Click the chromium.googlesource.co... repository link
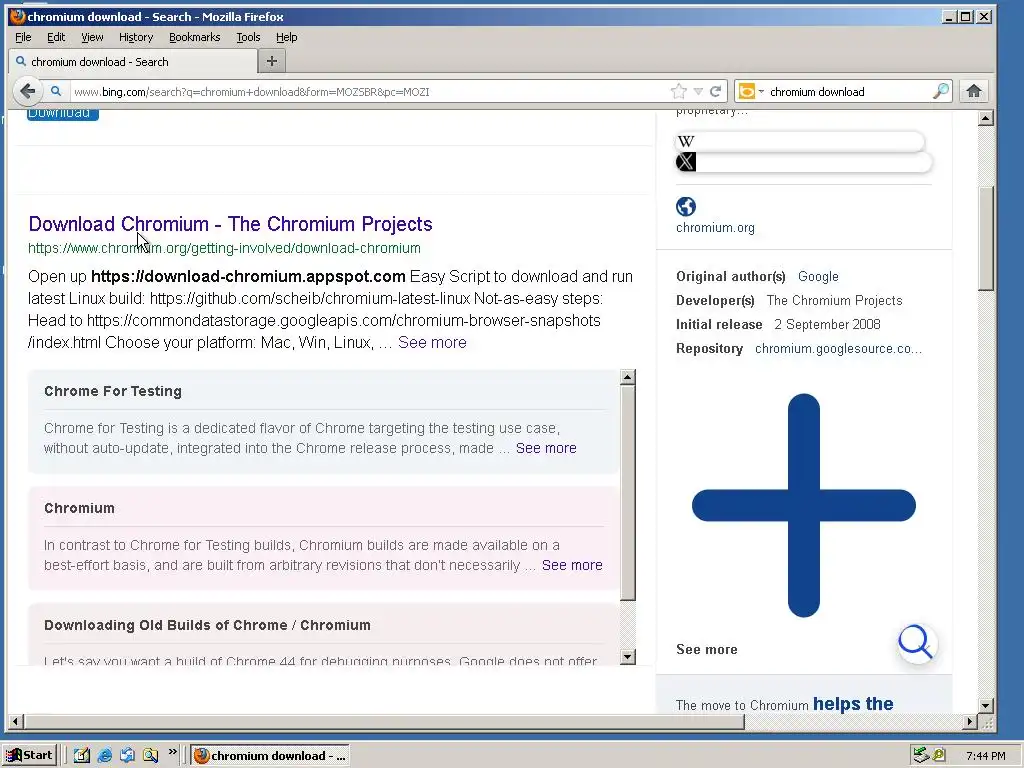Screen dimensions: 1024x768 pos(839,348)
